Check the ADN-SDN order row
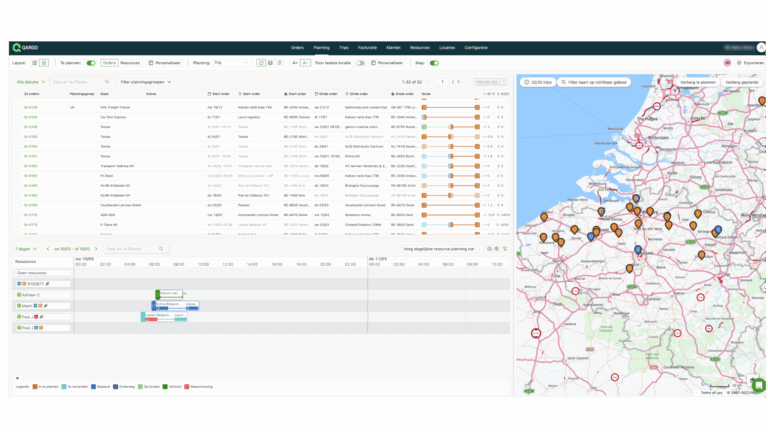 pyautogui.click(x=18, y=215)
